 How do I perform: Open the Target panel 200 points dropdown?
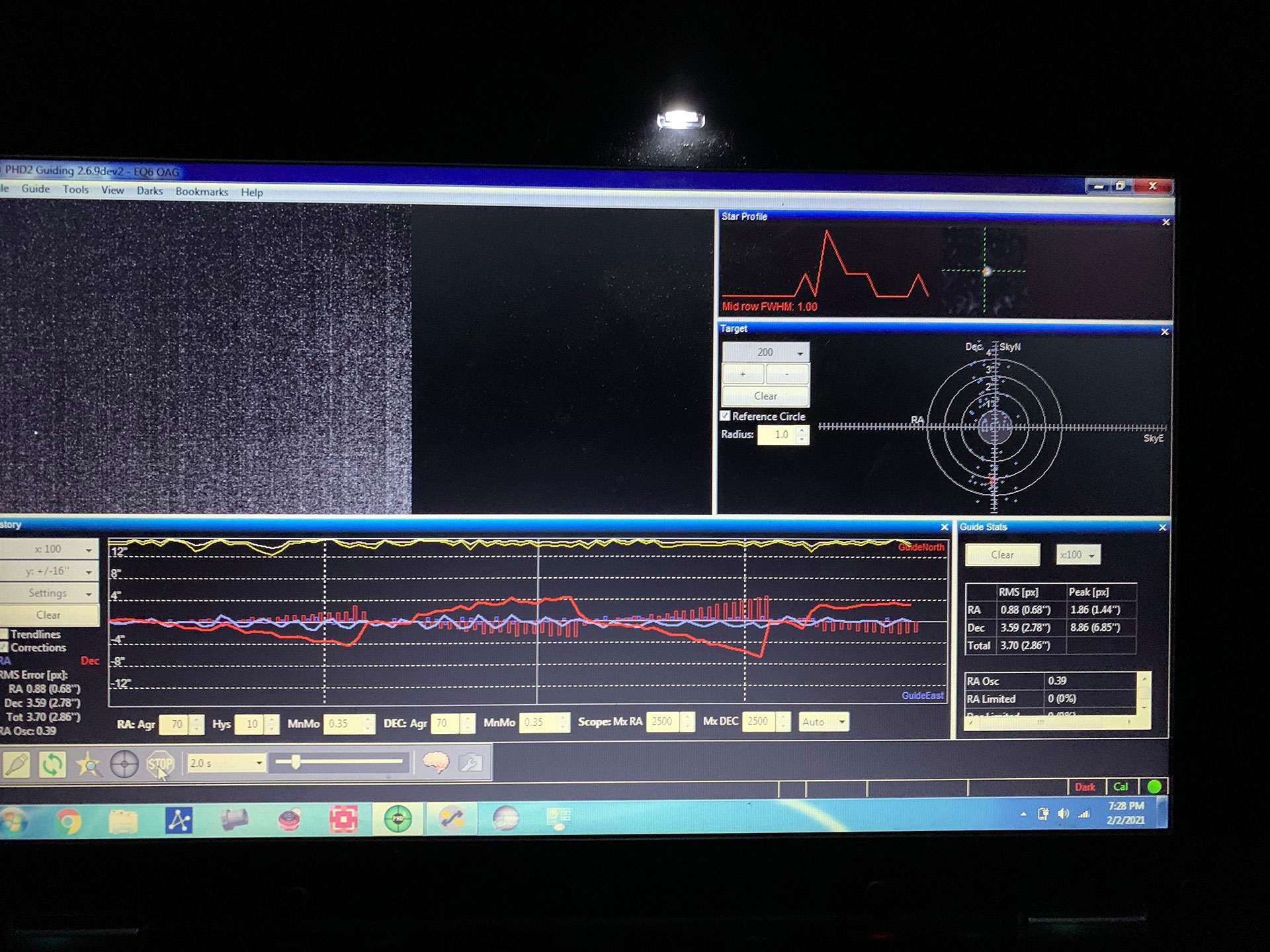click(x=766, y=352)
